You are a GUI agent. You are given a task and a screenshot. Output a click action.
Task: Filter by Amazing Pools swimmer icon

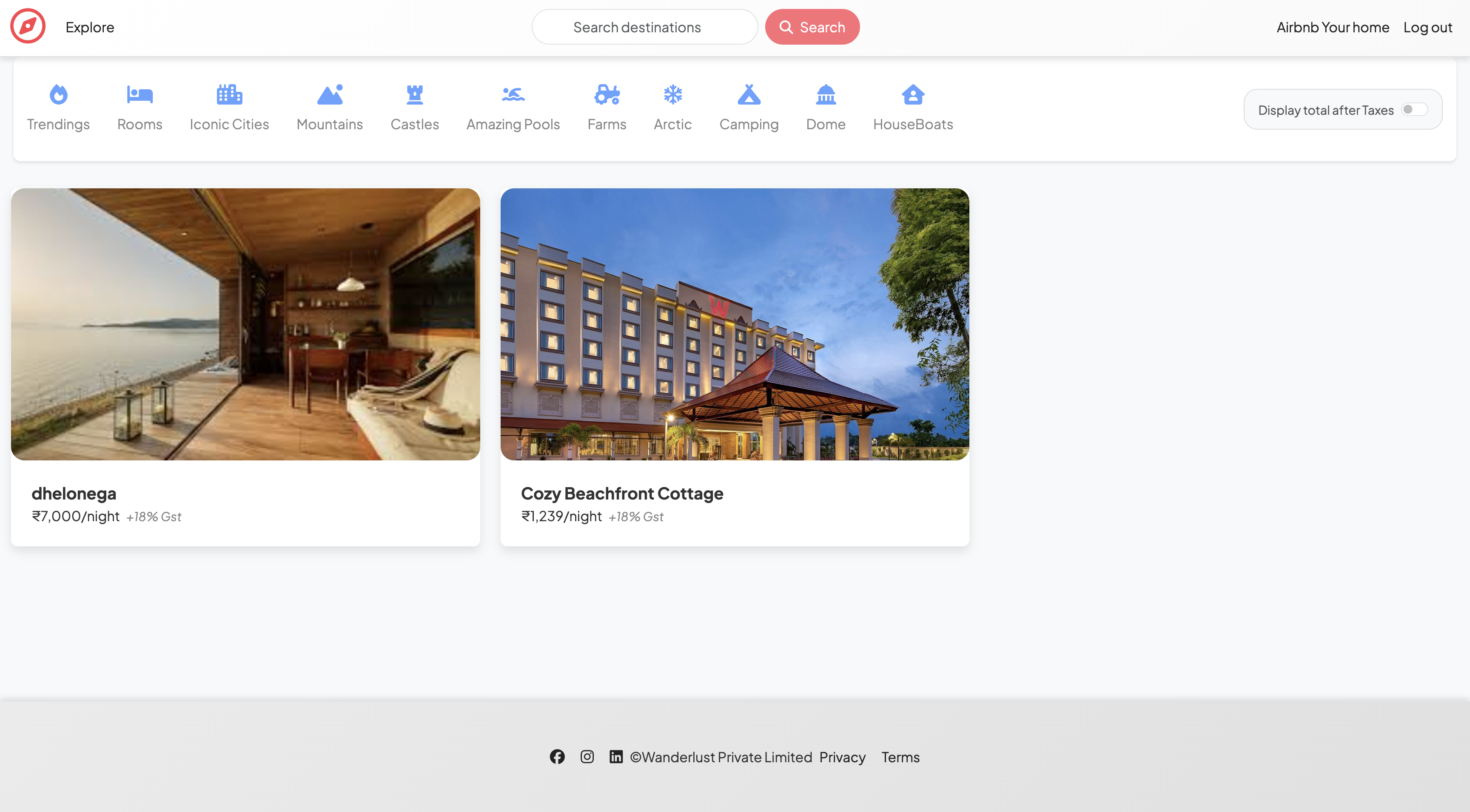(x=513, y=95)
